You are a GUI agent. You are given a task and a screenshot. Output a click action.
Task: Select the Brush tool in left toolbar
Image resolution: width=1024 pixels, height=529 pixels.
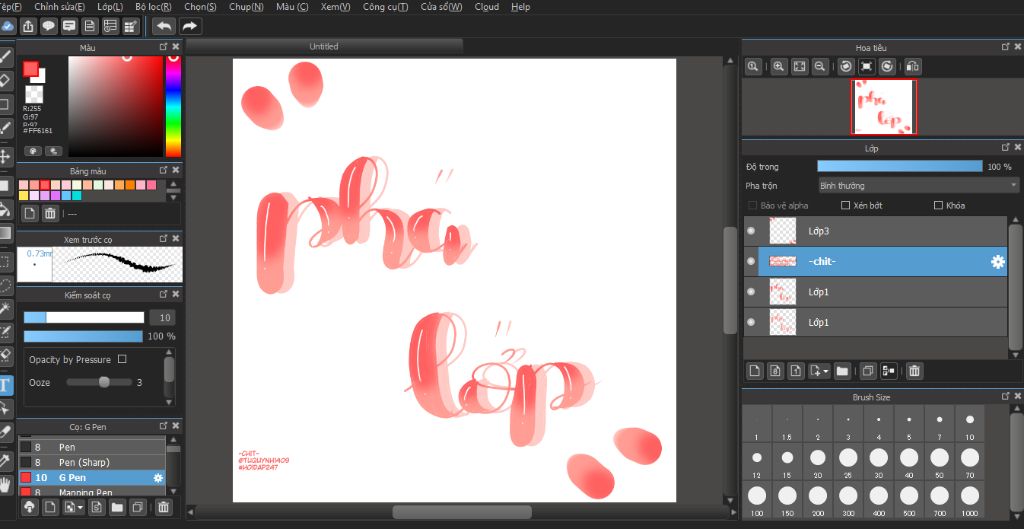[5, 57]
